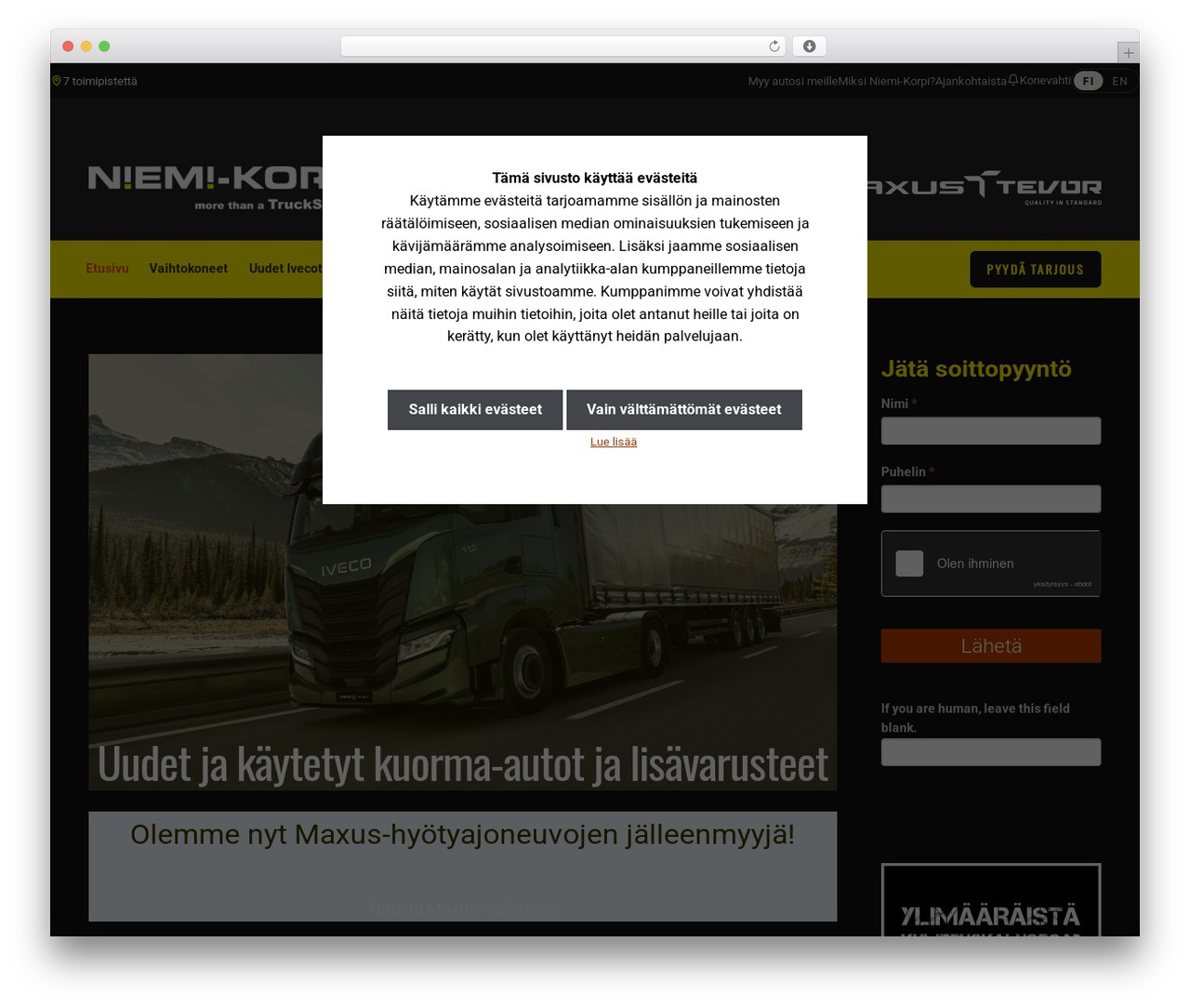The height and width of the screenshot is (1008, 1190).
Task: Click the 7 toimipistettä link
Action: coord(99,81)
